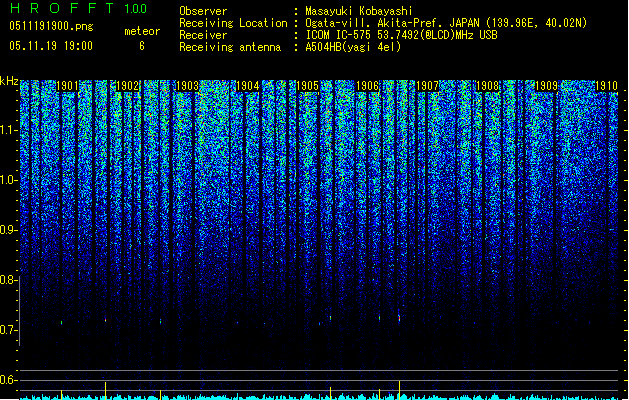Click the yellow echo spike between 1905 and 1906 labels
The image size is (629, 400).
[x=331, y=393]
